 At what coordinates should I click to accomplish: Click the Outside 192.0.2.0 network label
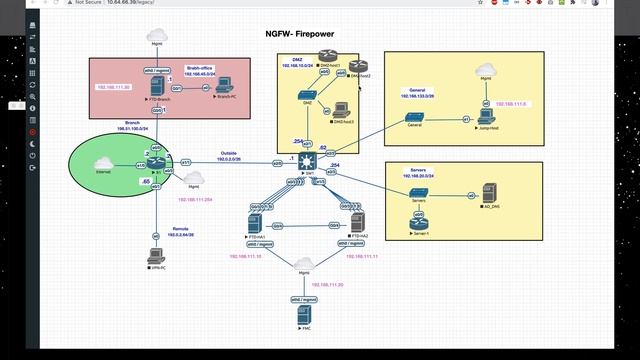[x=229, y=156]
